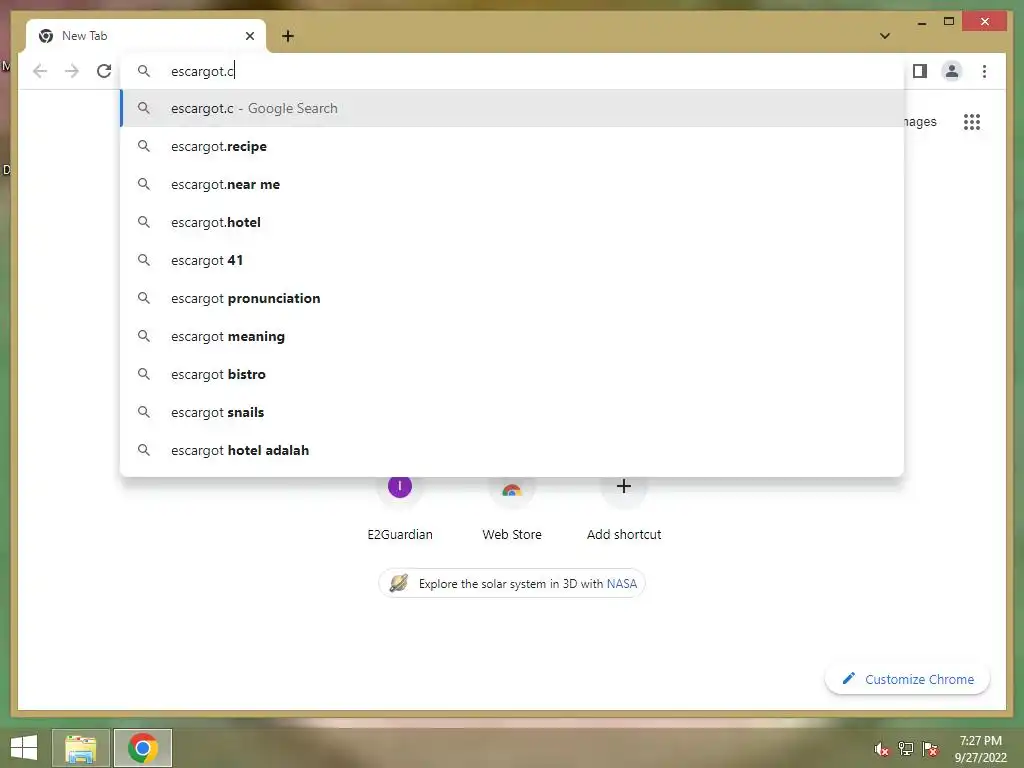Click the Chrome taskbar icon
The height and width of the screenshot is (768, 1024).
[143, 748]
